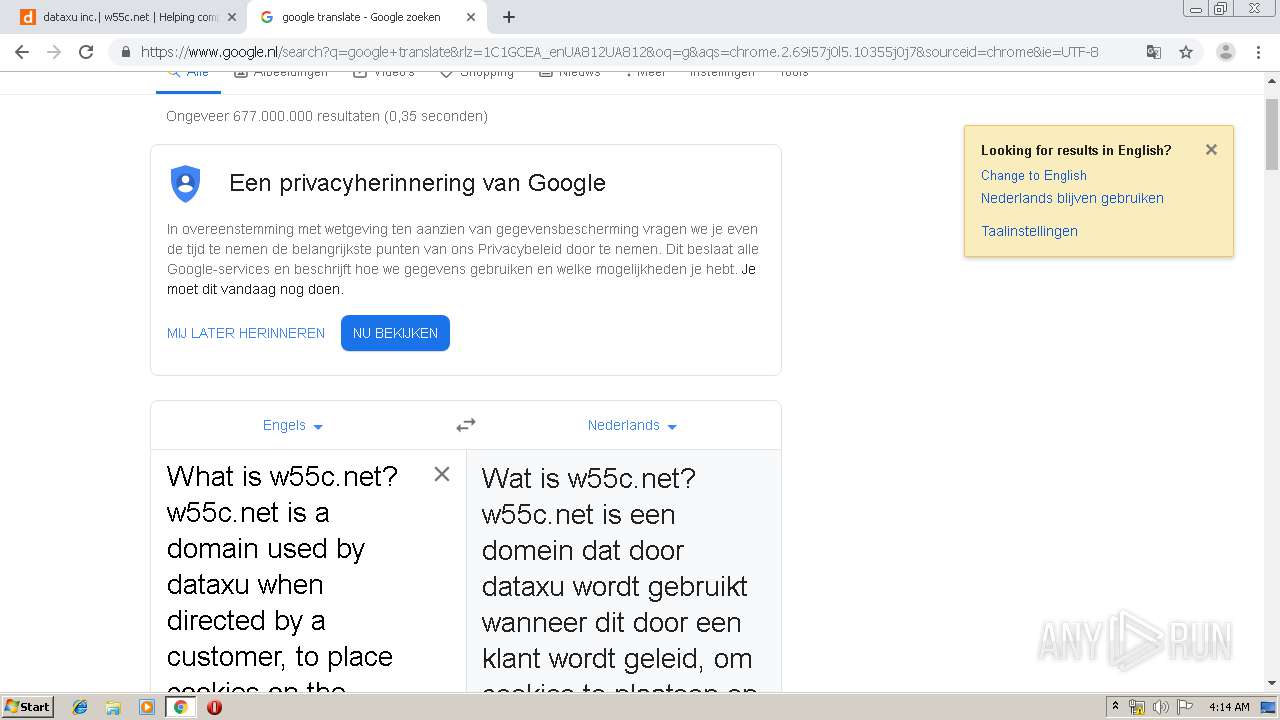Expand the Nederlands target language dropdown

click(x=632, y=425)
